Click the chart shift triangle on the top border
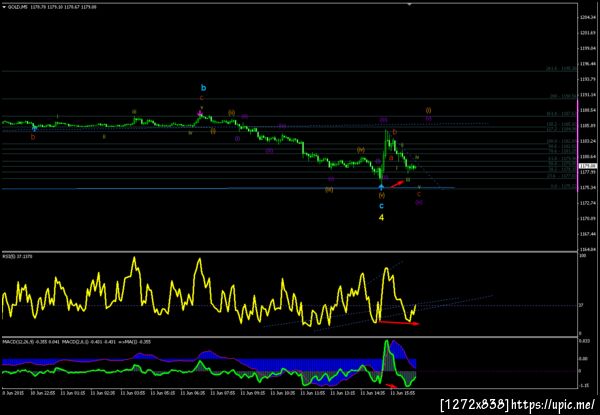Viewport: 600px width, 415px height. point(409,4)
